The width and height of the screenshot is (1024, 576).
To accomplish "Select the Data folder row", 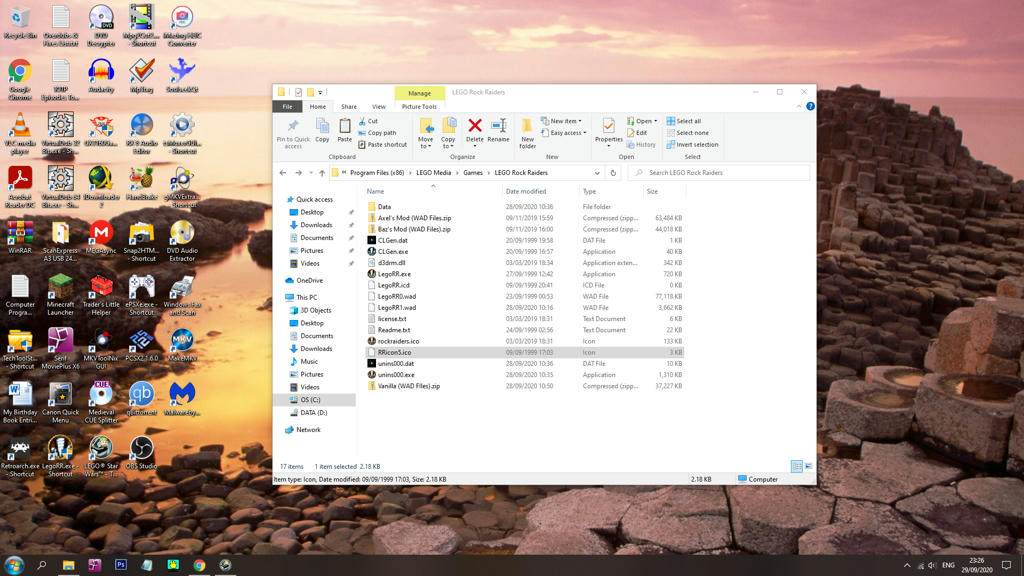I will click(524, 206).
